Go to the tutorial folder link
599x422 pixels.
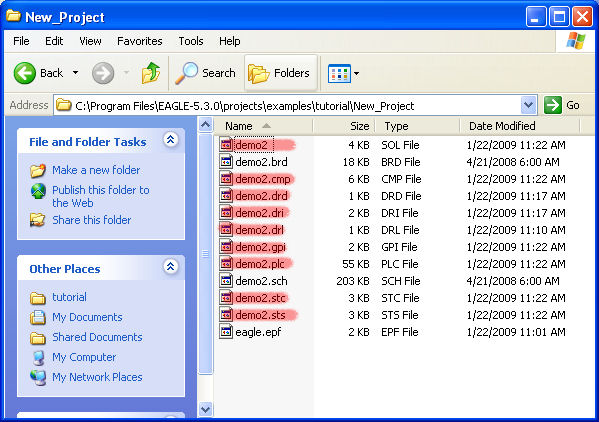[69, 297]
